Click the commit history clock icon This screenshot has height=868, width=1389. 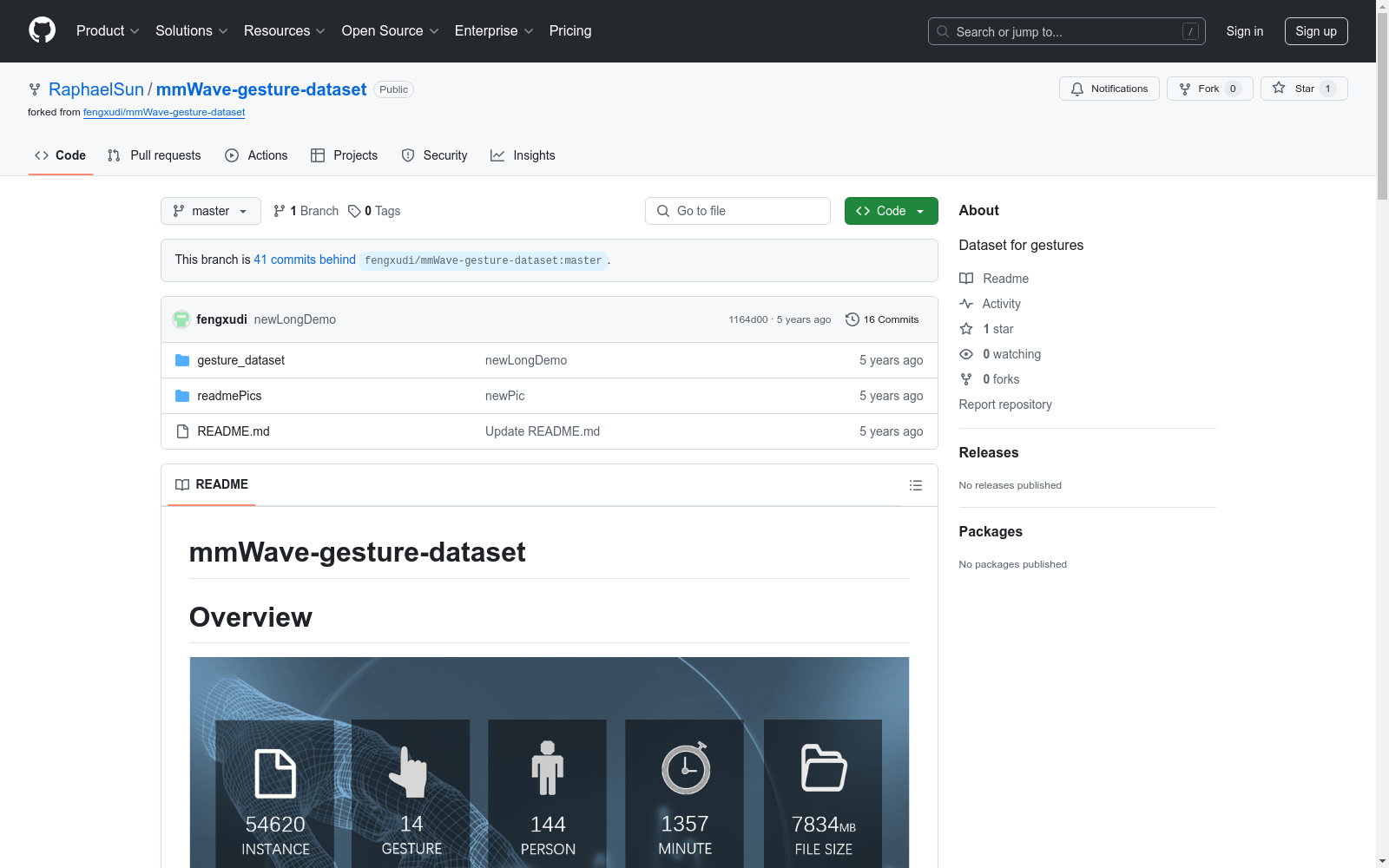coord(852,319)
